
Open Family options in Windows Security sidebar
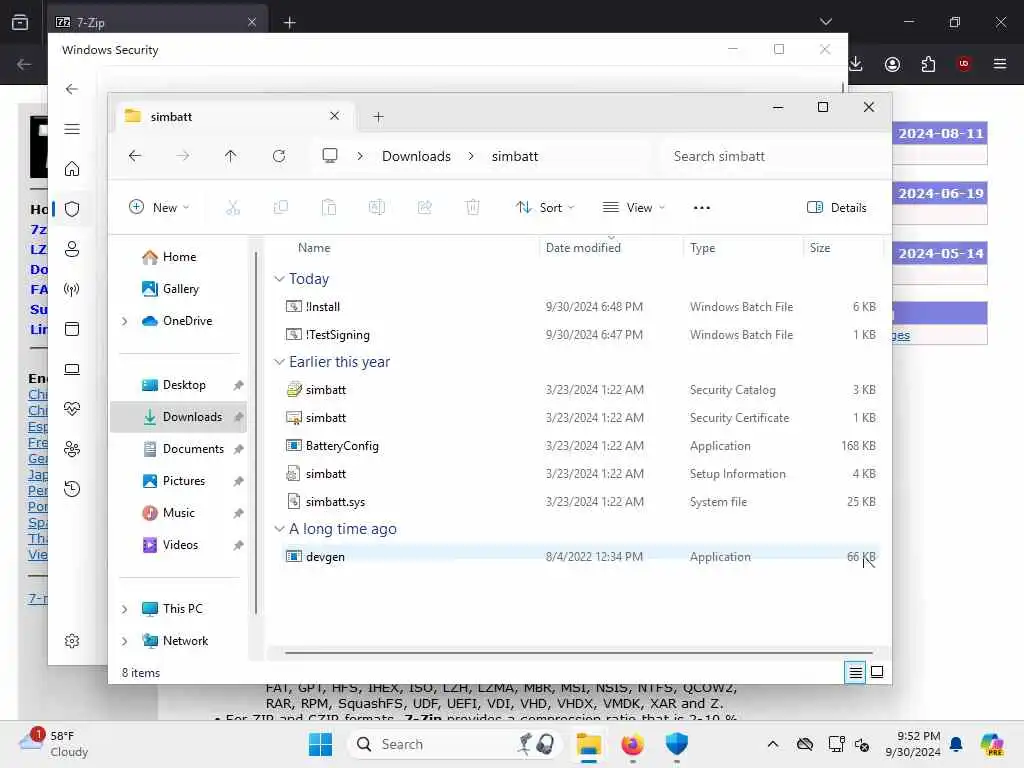tap(72, 449)
